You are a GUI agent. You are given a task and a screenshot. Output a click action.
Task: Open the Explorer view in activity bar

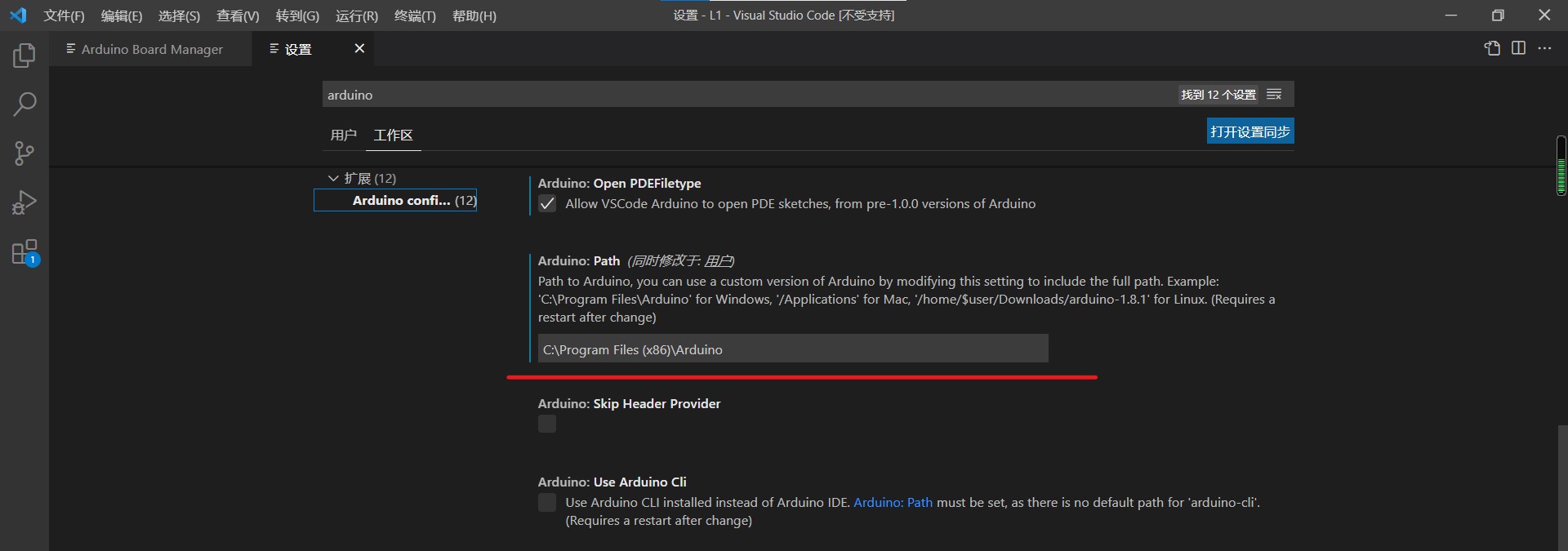click(x=24, y=56)
